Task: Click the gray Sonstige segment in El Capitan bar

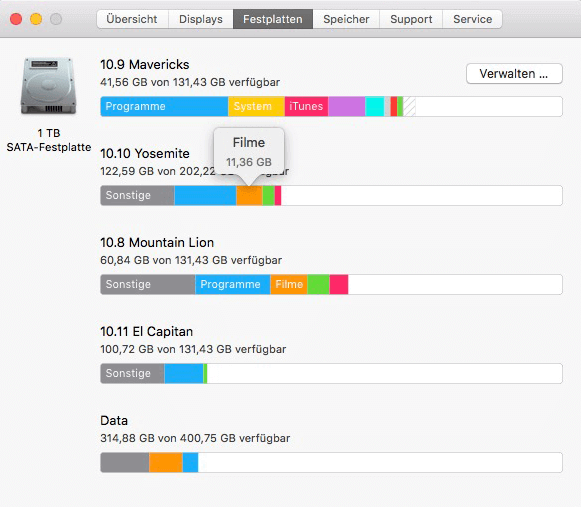Action: pyautogui.click(x=132, y=373)
